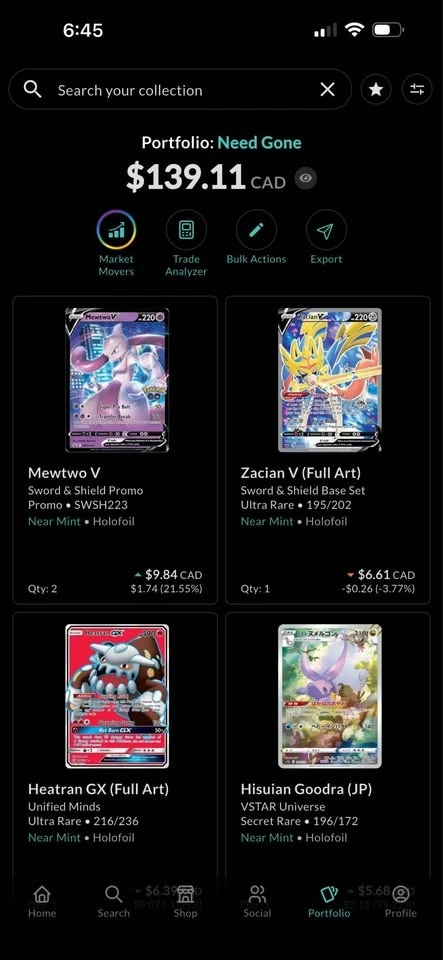This screenshot has height=960, width=443.
Task: Open the Mewtwo V card image
Action: pyautogui.click(x=117, y=380)
